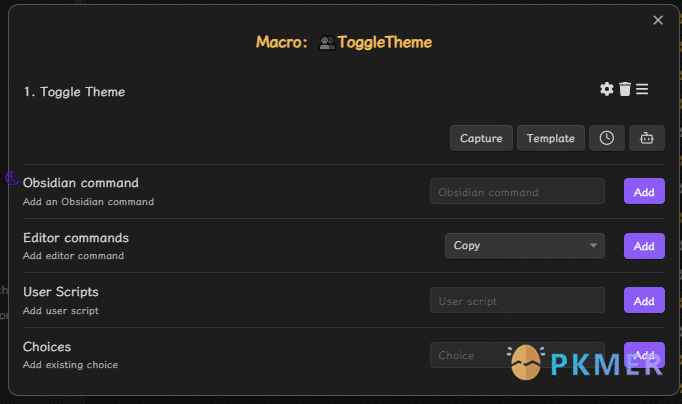Open settings gear for Toggle Theme command
This screenshot has width=682, height=404.
point(606,89)
